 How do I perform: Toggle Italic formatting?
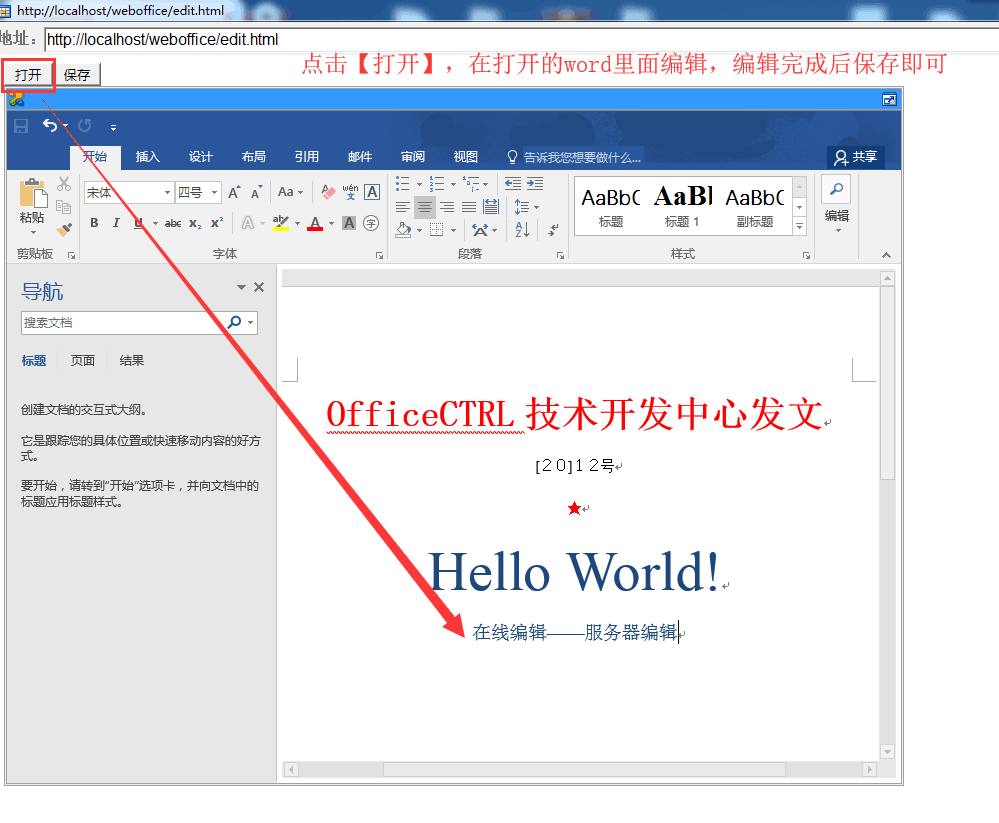pyautogui.click(x=116, y=223)
